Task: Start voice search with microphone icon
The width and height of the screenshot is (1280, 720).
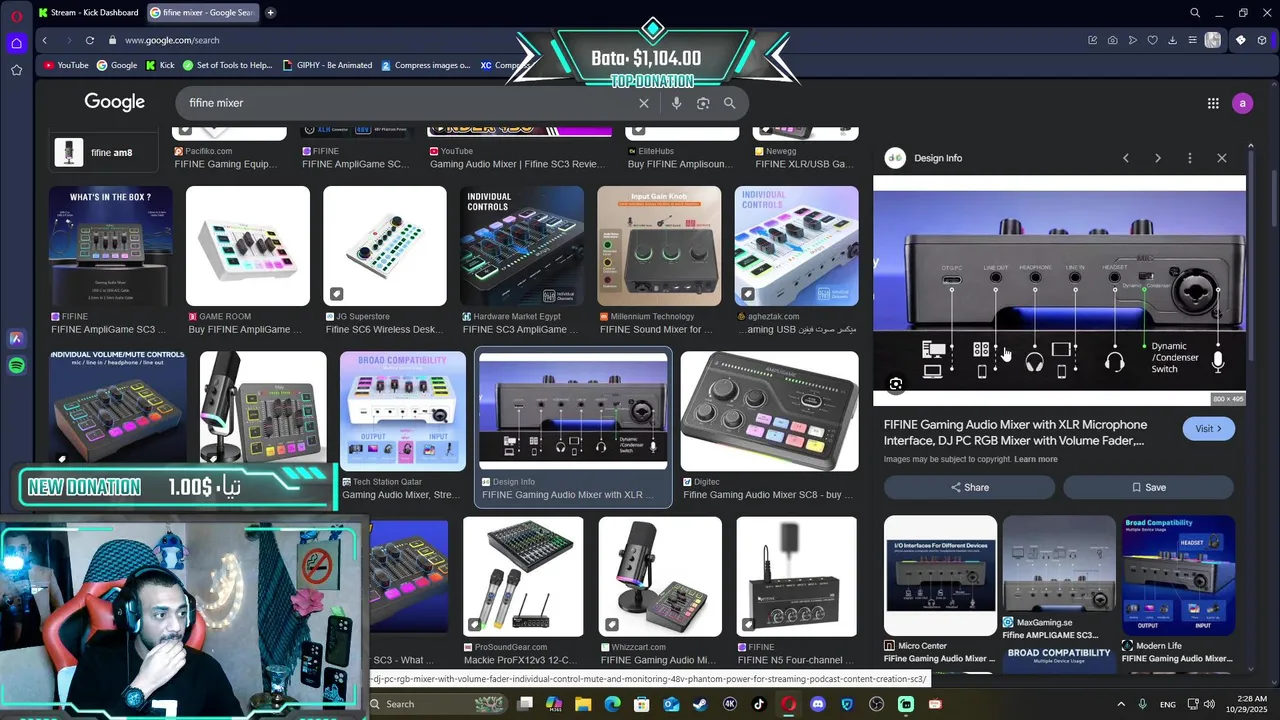Action: point(677,103)
